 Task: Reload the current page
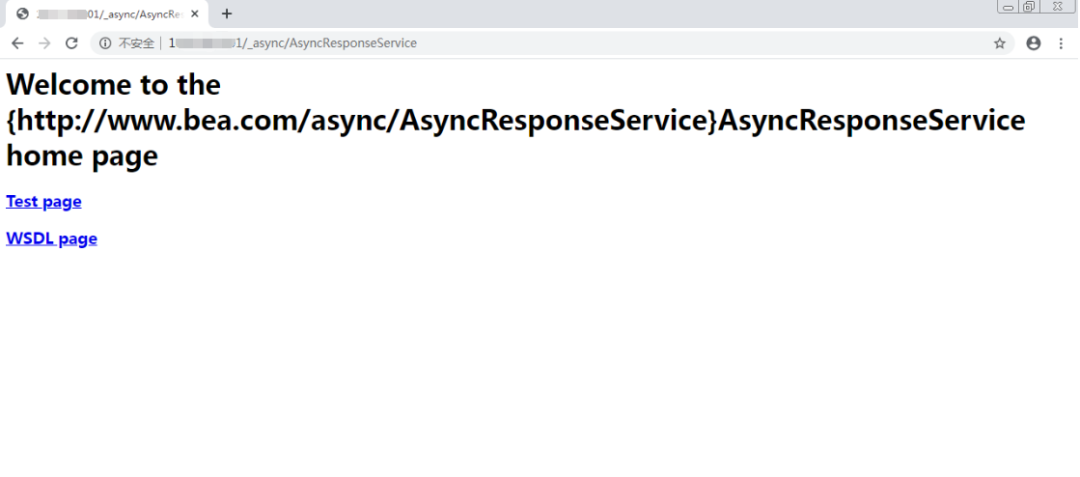[x=71, y=43]
